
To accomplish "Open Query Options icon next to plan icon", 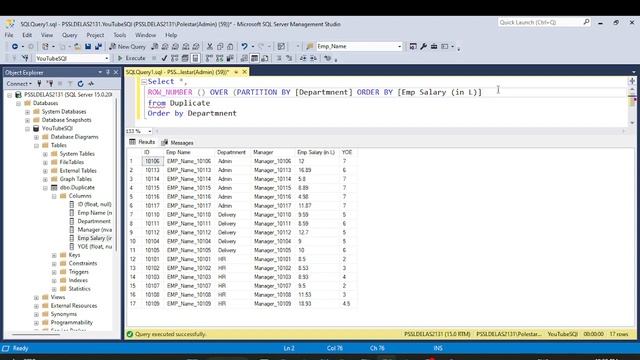I will 185,58.
